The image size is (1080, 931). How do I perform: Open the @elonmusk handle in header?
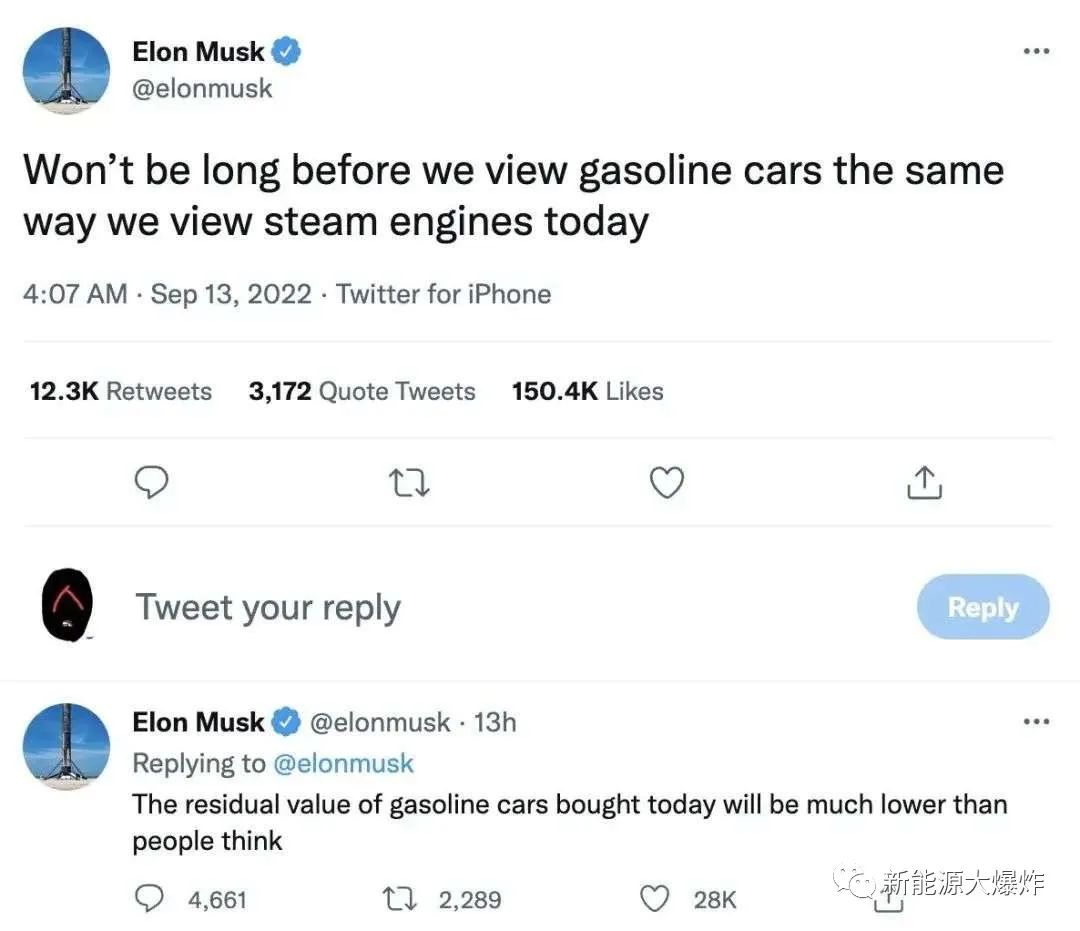pyautogui.click(x=202, y=88)
